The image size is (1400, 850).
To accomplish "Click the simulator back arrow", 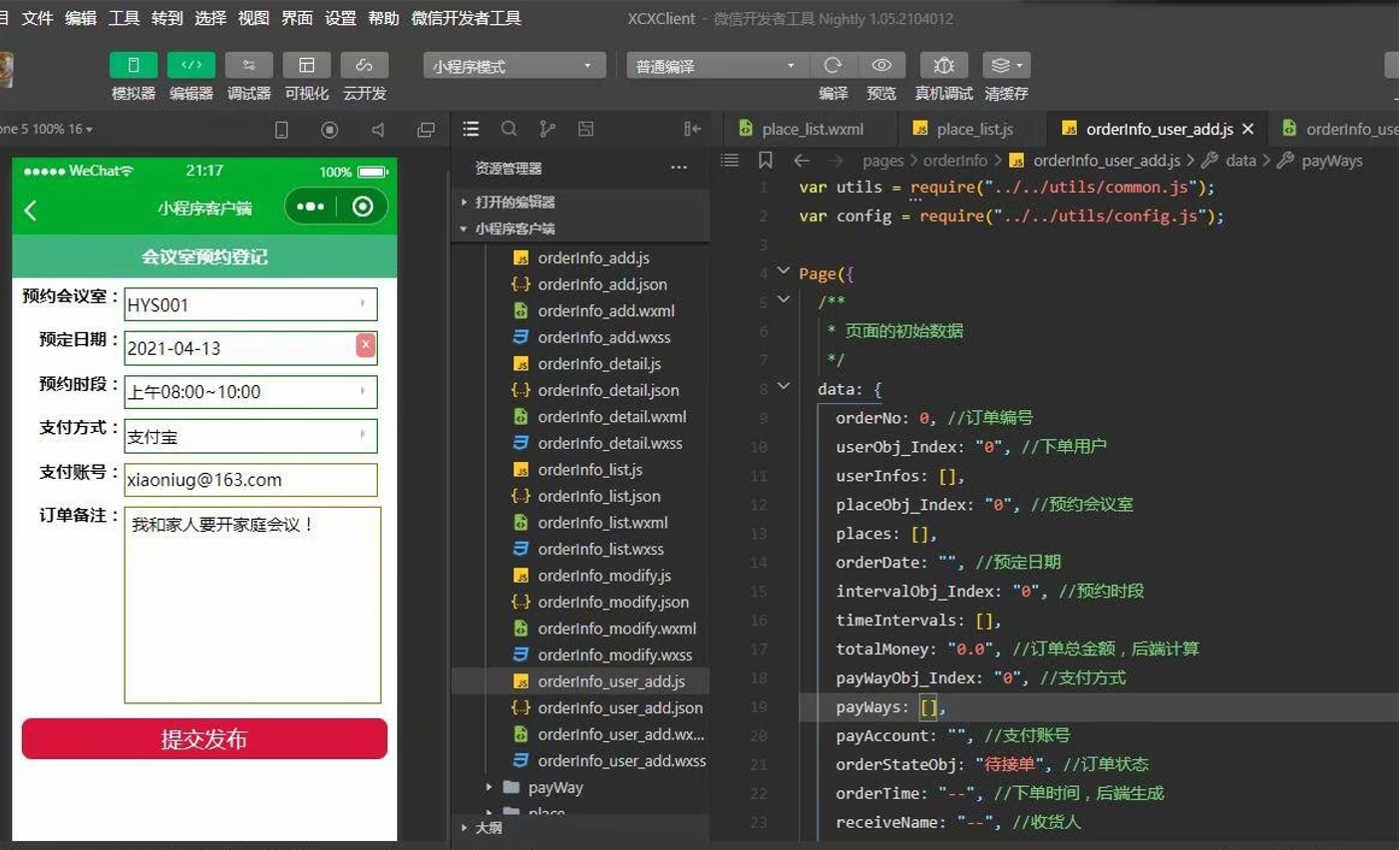I will (31, 210).
